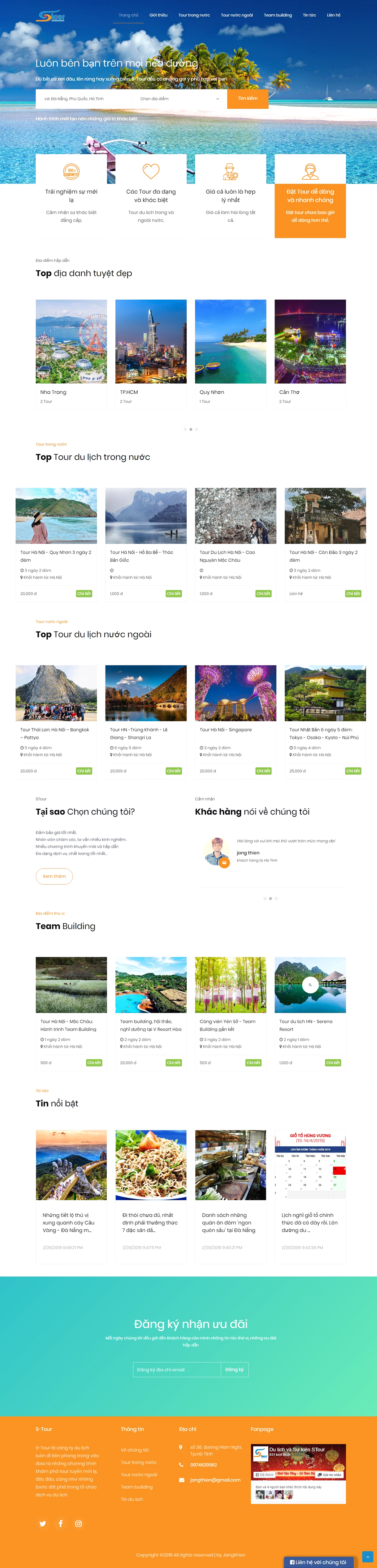Screen dimensions: 377x1568
Task: Open the Instagram icon in footer
Action: click(x=78, y=1523)
